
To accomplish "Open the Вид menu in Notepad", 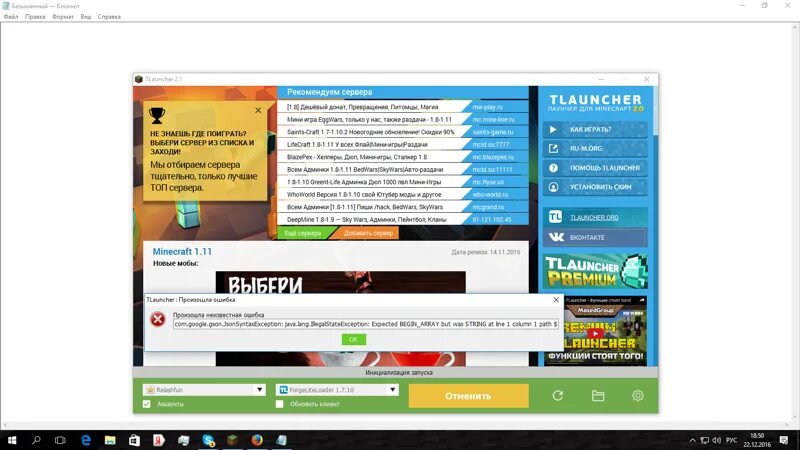I will [x=86, y=17].
